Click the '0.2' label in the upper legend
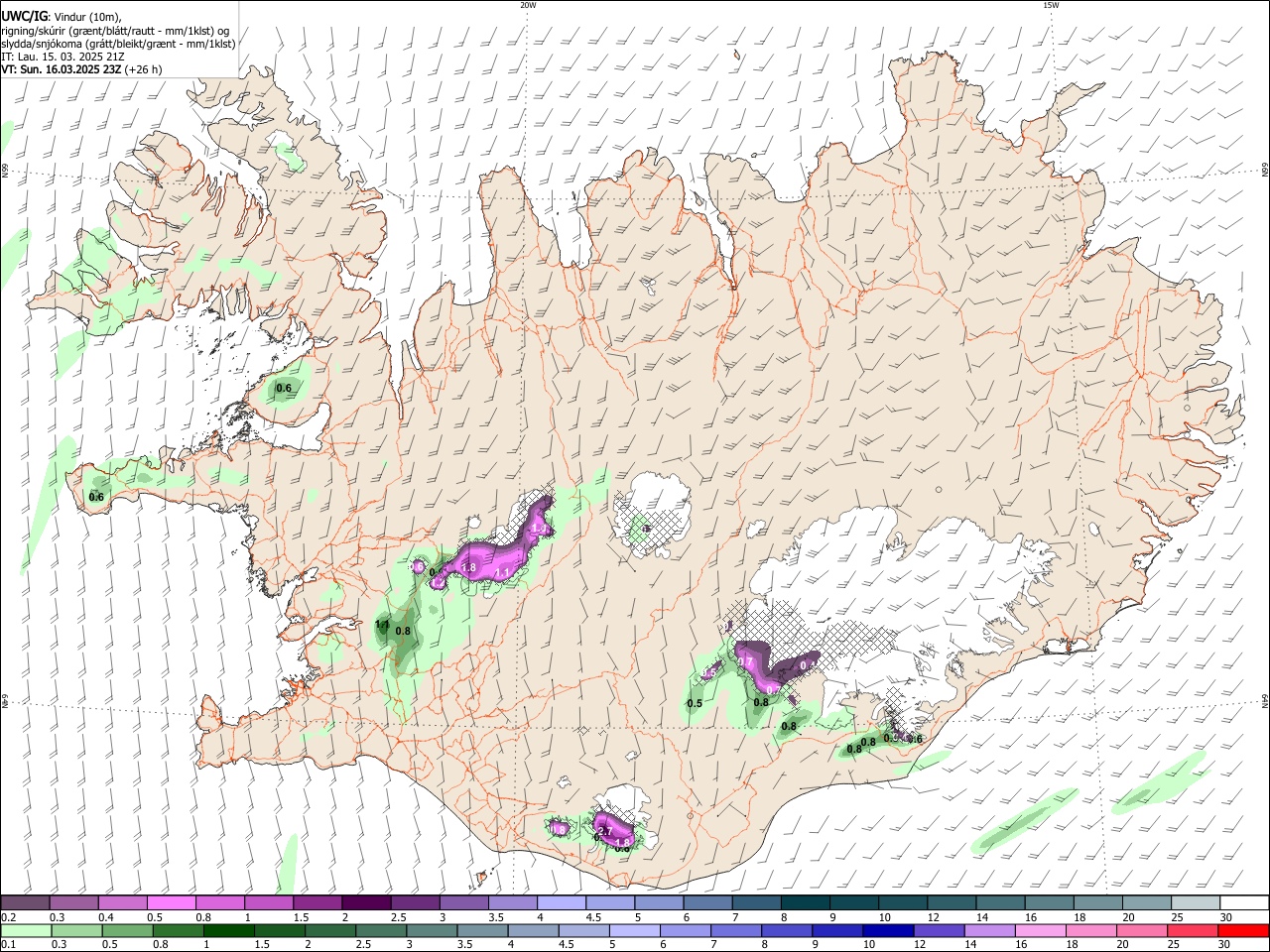 click(x=8, y=917)
